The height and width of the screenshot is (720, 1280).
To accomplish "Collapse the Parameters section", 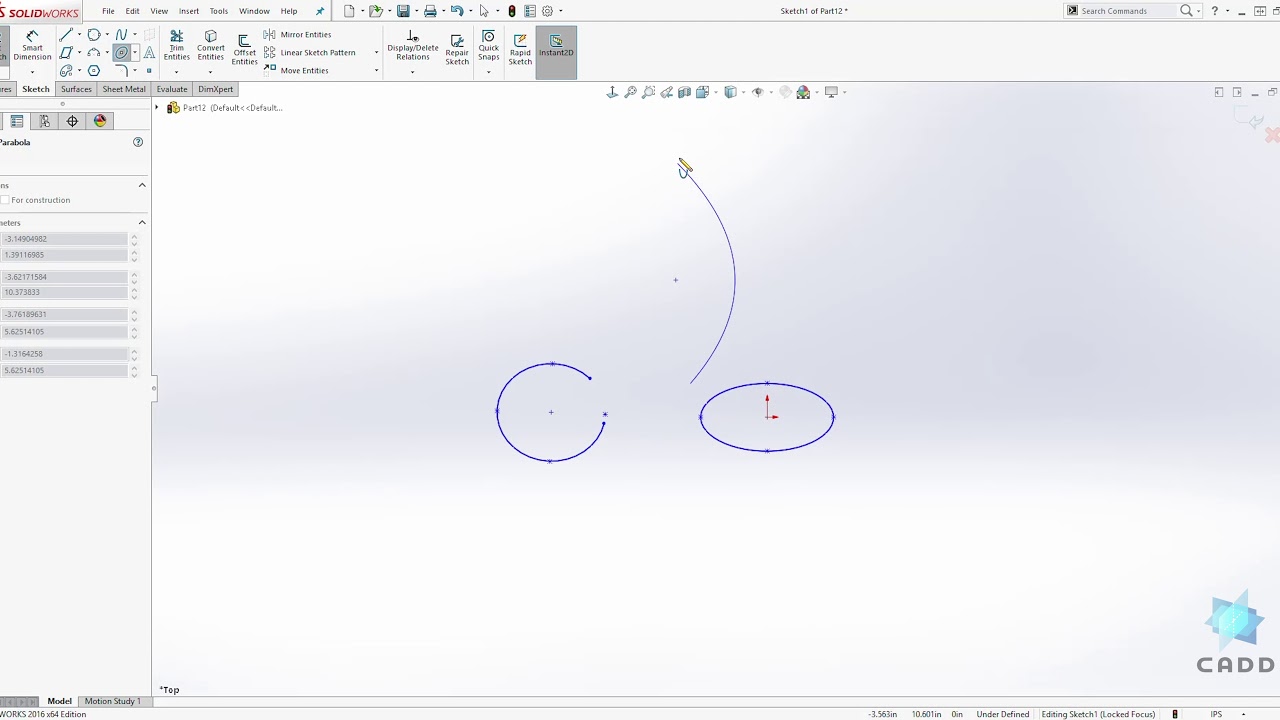I will coord(142,222).
